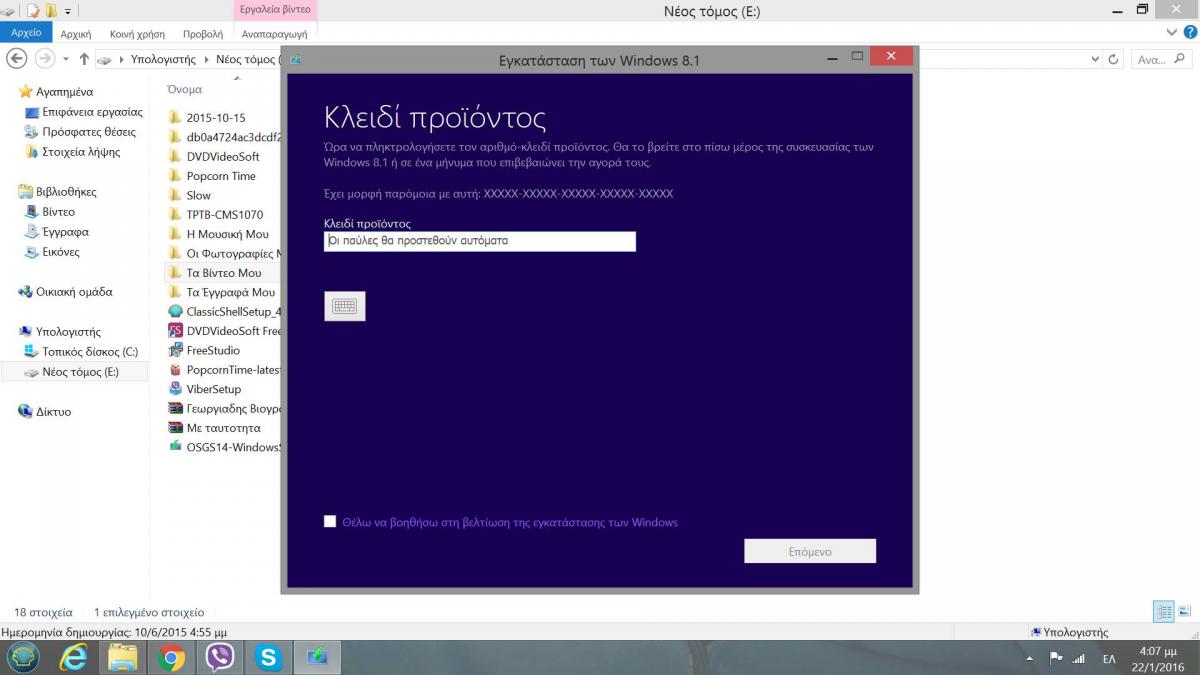Image resolution: width=1200 pixels, height=675 pixels.
Task: Switch to the Αρχική ribbon tab
Action: pos(76,33)
